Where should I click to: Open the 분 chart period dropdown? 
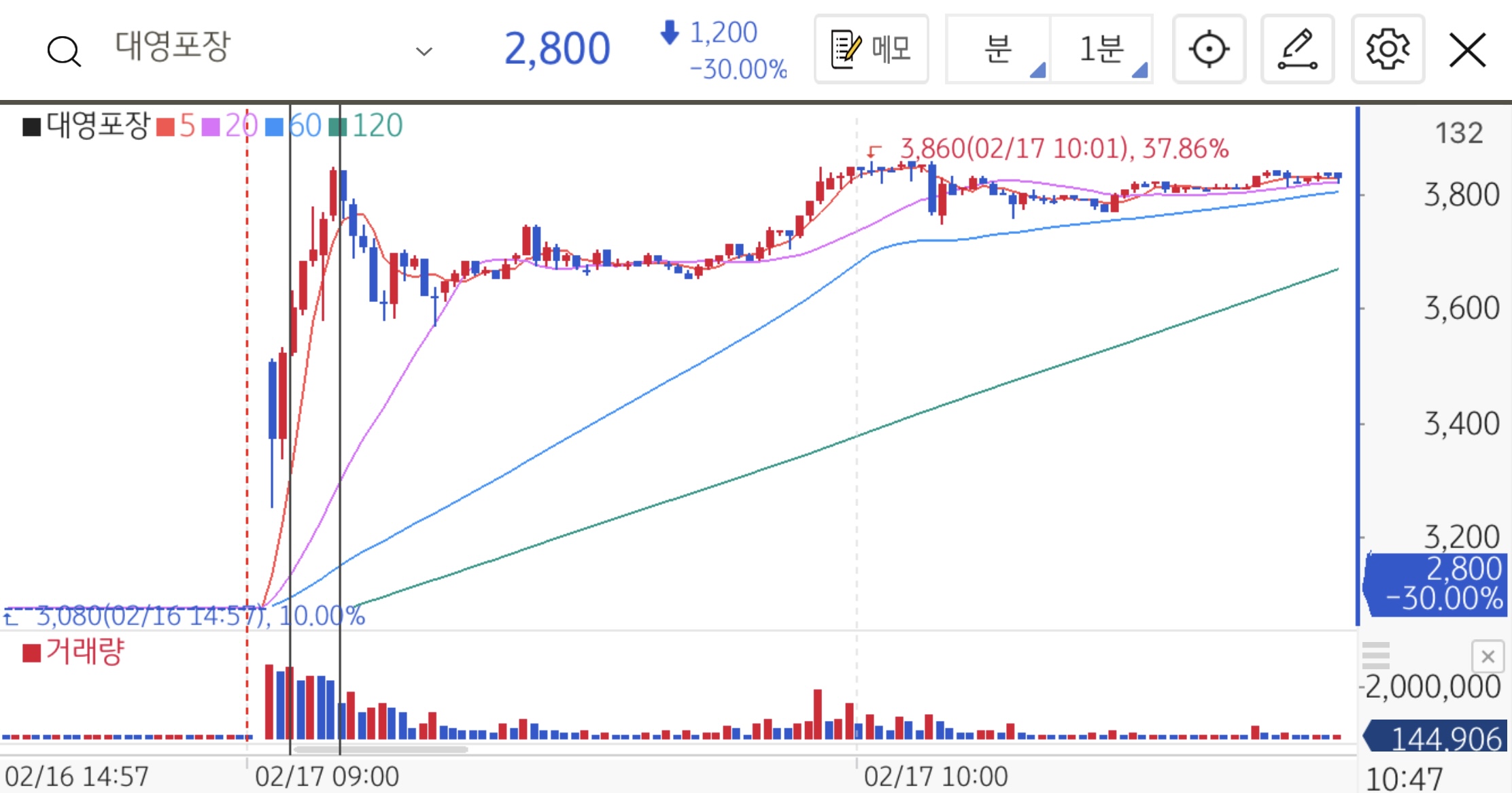tap(998, 49)
